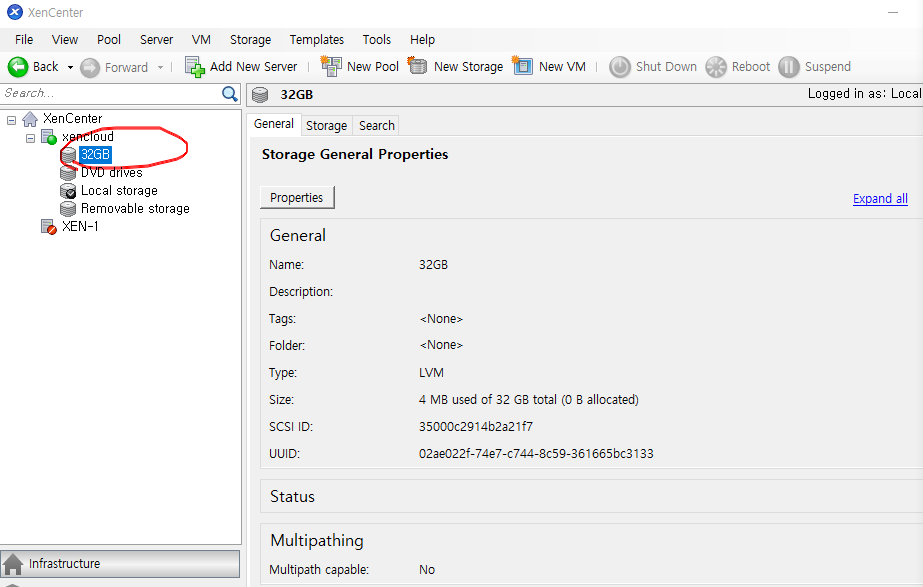Click the New Pool icon
Image resolution: width=923 pixels, height=587 pixels.
tap(331, 67)
